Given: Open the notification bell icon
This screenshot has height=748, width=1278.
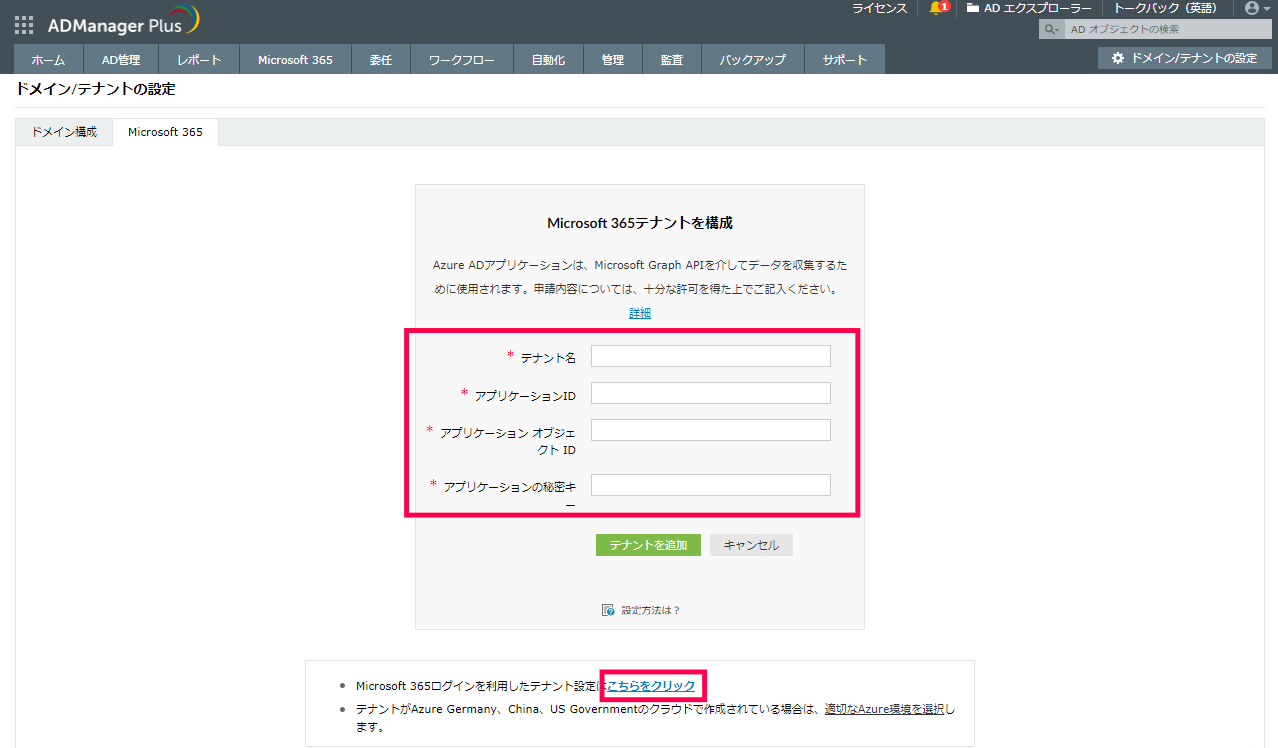Looking at the screenshot, I should [937, 8].
